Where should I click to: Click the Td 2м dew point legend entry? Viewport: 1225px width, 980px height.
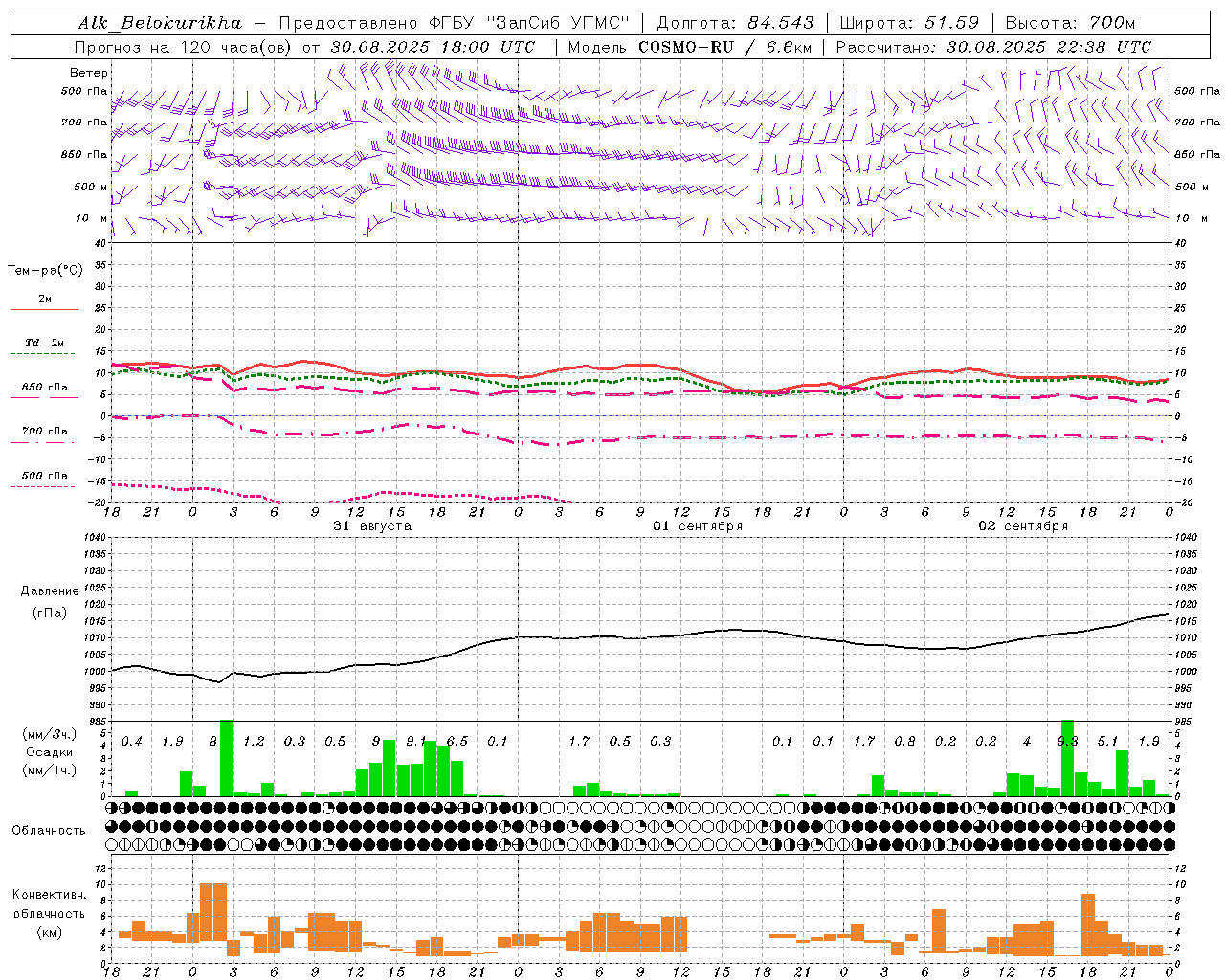45,343
